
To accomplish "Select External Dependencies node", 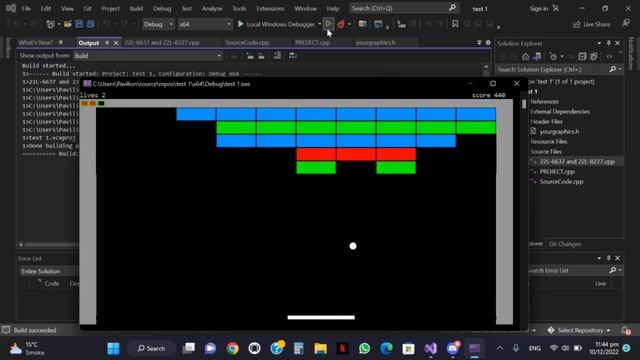I will pyautogui.click(x=560, y=111).
